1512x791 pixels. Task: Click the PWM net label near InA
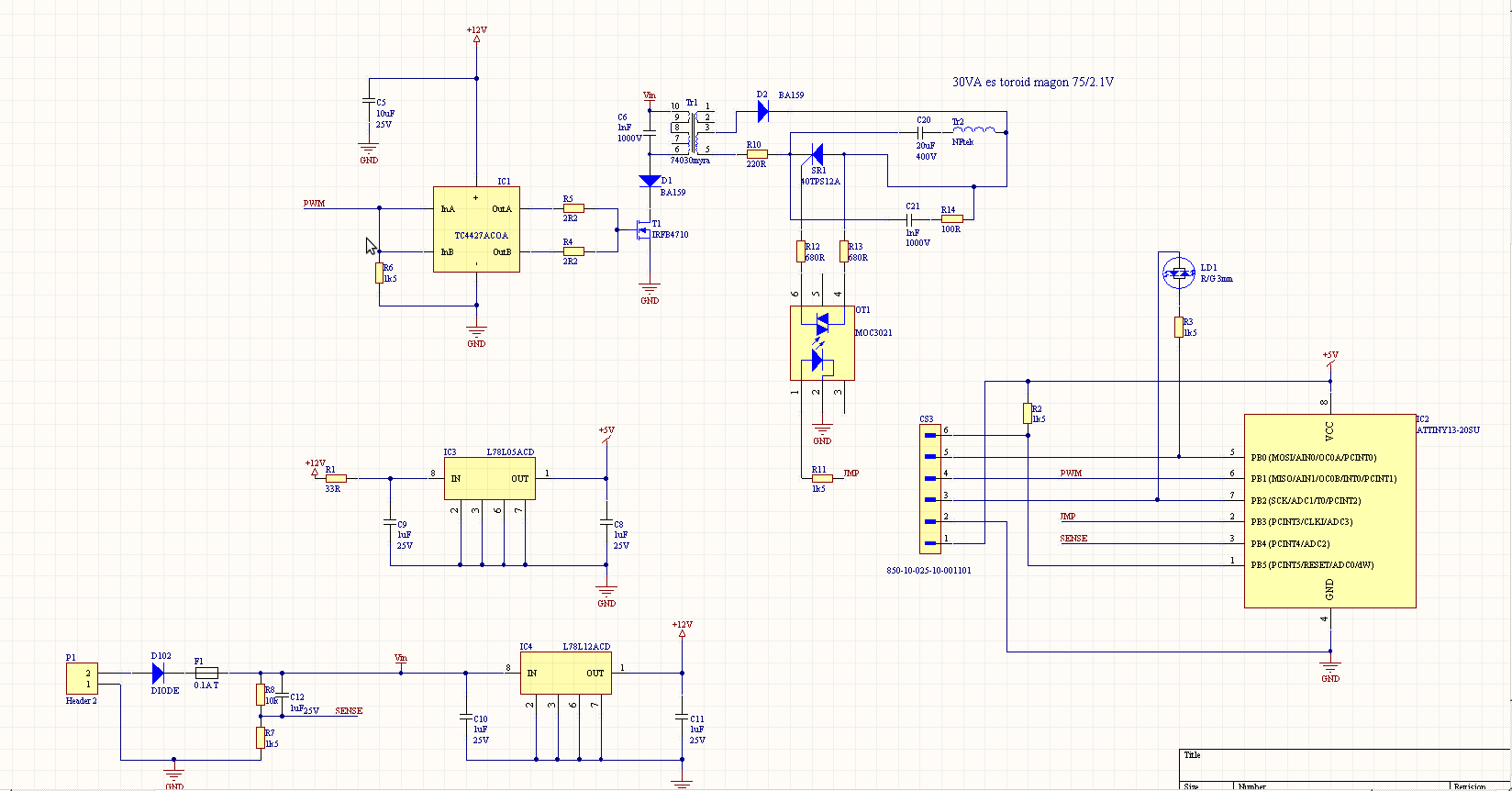(314, 204)
